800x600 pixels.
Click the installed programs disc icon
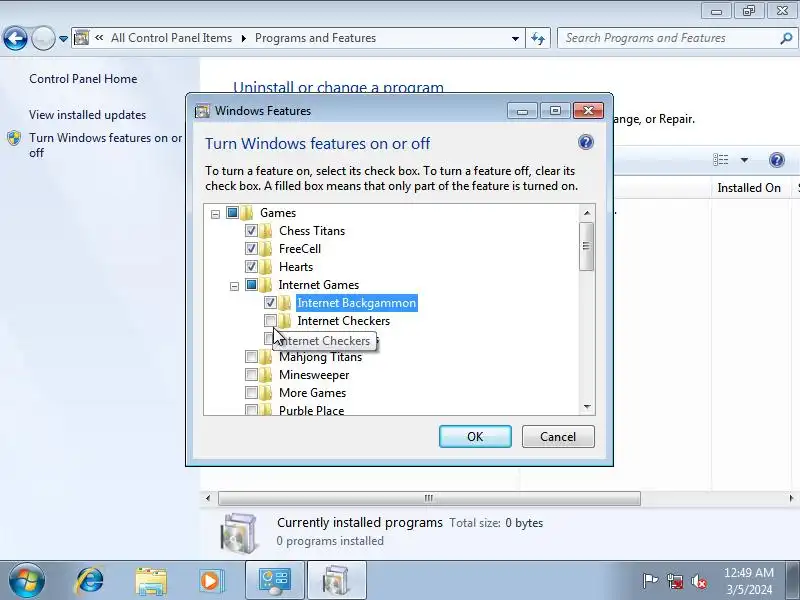pos(238,532)
